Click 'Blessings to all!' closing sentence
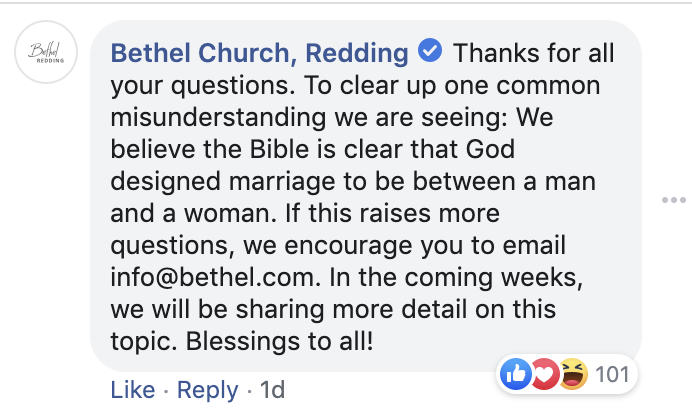Viewport: 692px width, 416px height. (x=279, y=341)
